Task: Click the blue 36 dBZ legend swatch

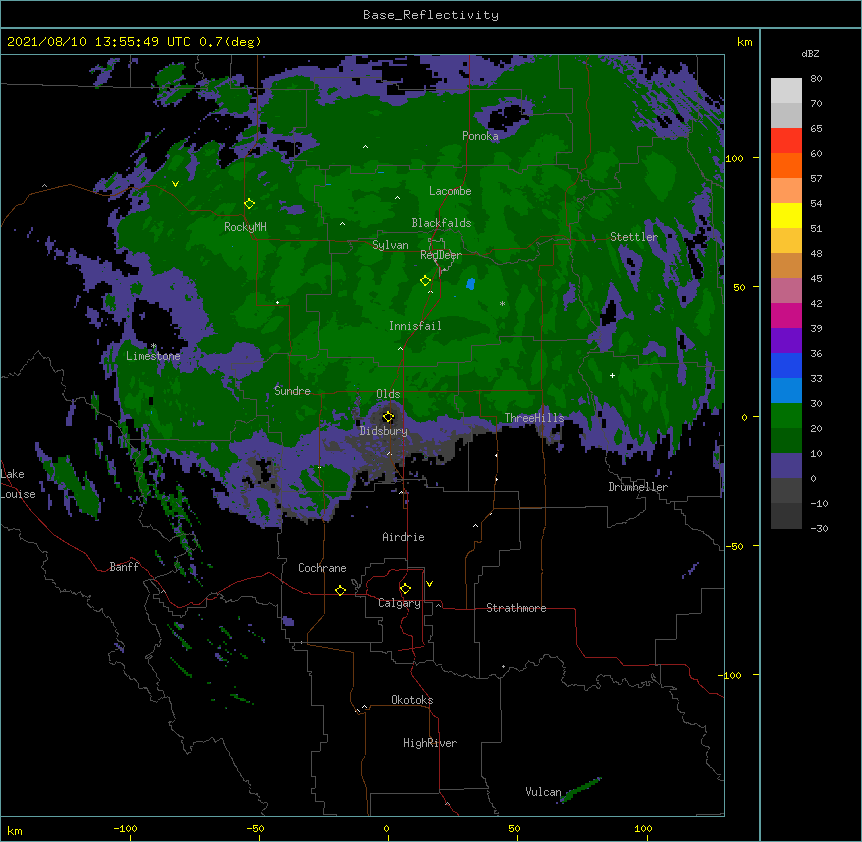Action: (x=786, y=365)
